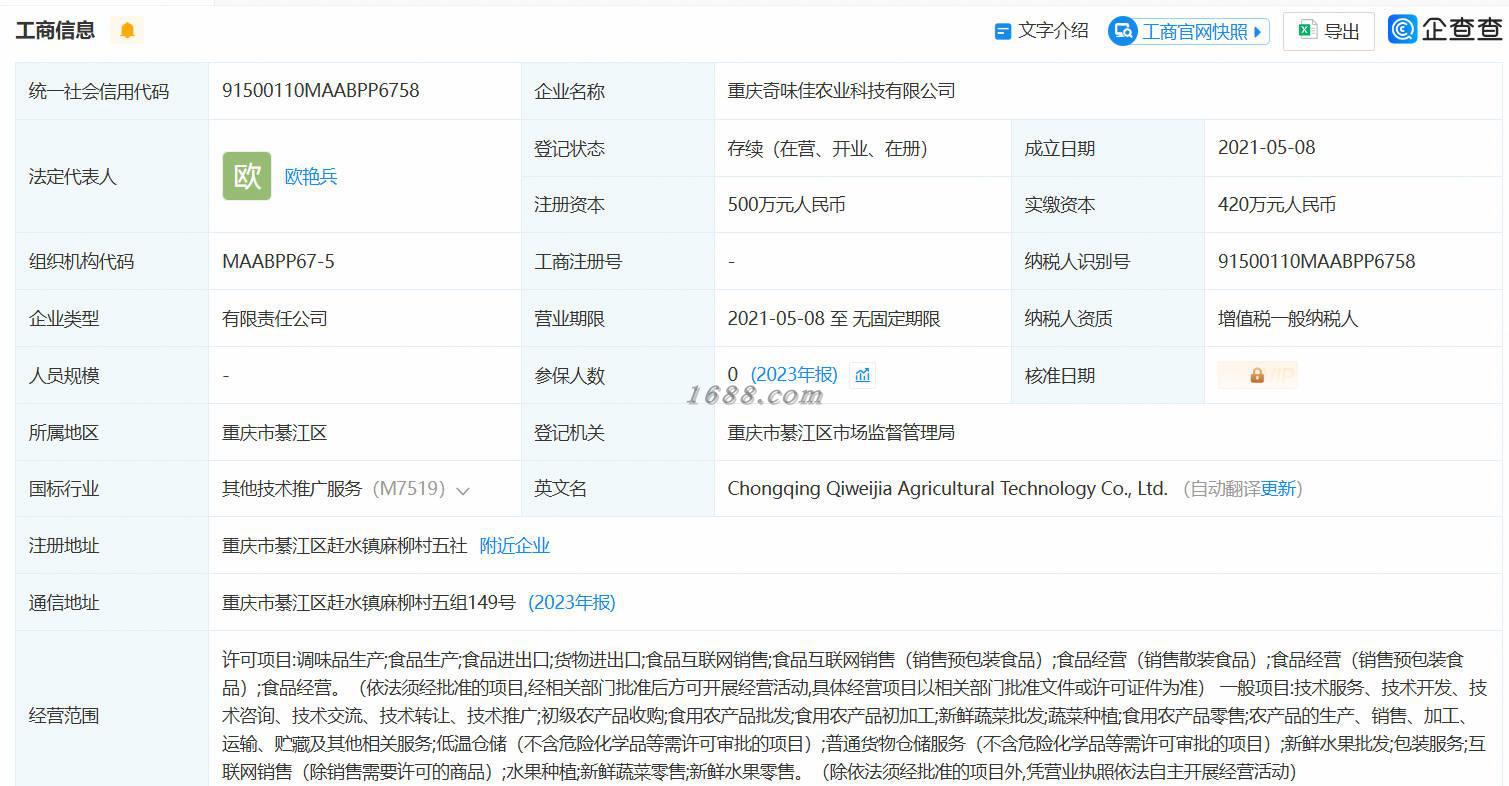Click the 英文名 field label

pos(561,490)
